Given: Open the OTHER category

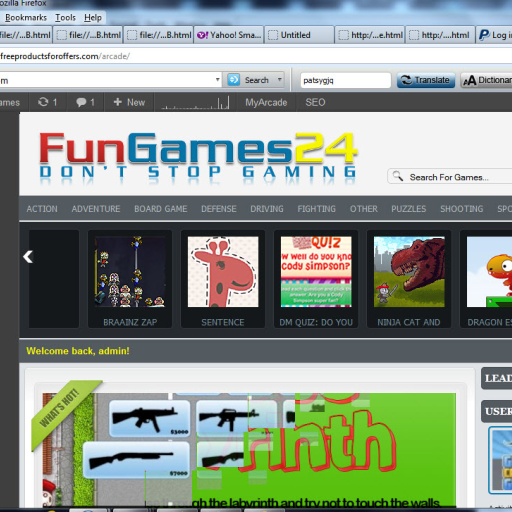Looking at the screenshot, I should click(363, 209).
